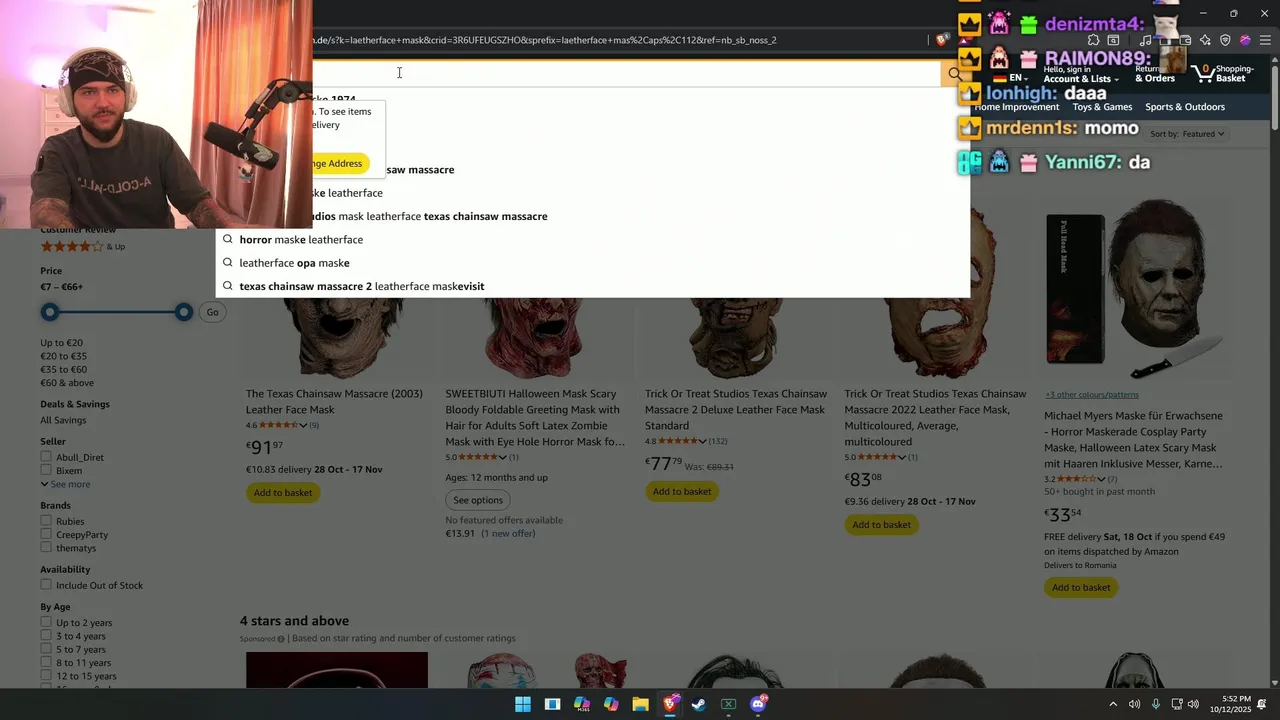Open the browser profile avatar icon
1280x720 pixels.
[1245, 40]
